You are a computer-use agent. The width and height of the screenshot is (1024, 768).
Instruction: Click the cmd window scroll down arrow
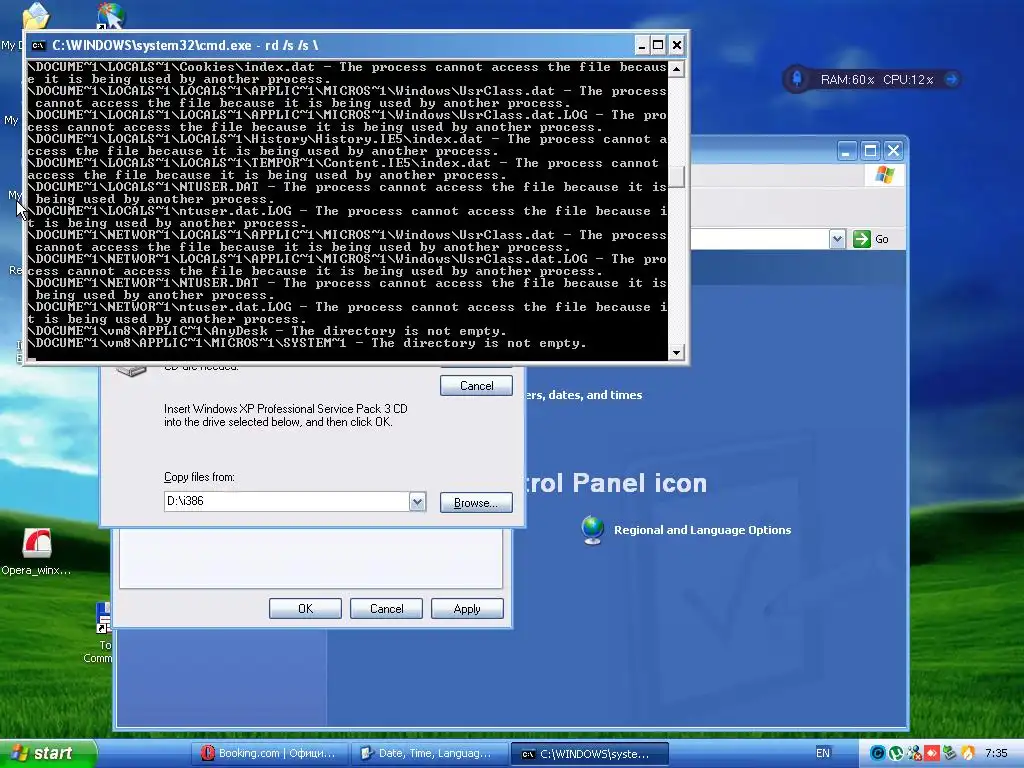[x=677, y=352]
